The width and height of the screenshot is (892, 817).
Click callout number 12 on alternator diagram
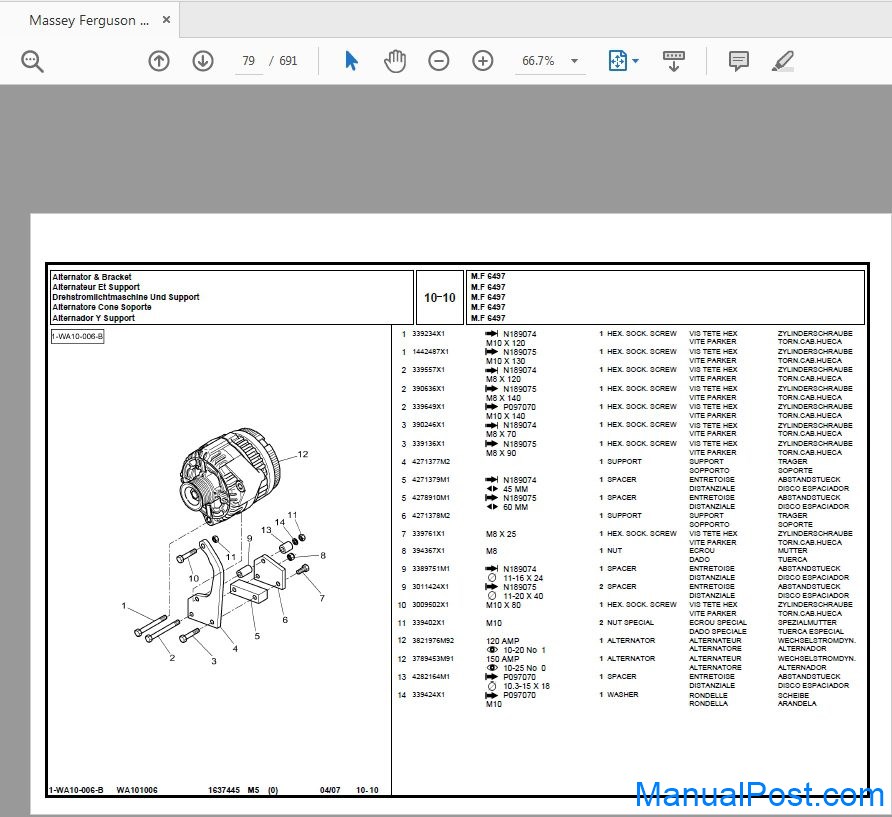(303, 454)
